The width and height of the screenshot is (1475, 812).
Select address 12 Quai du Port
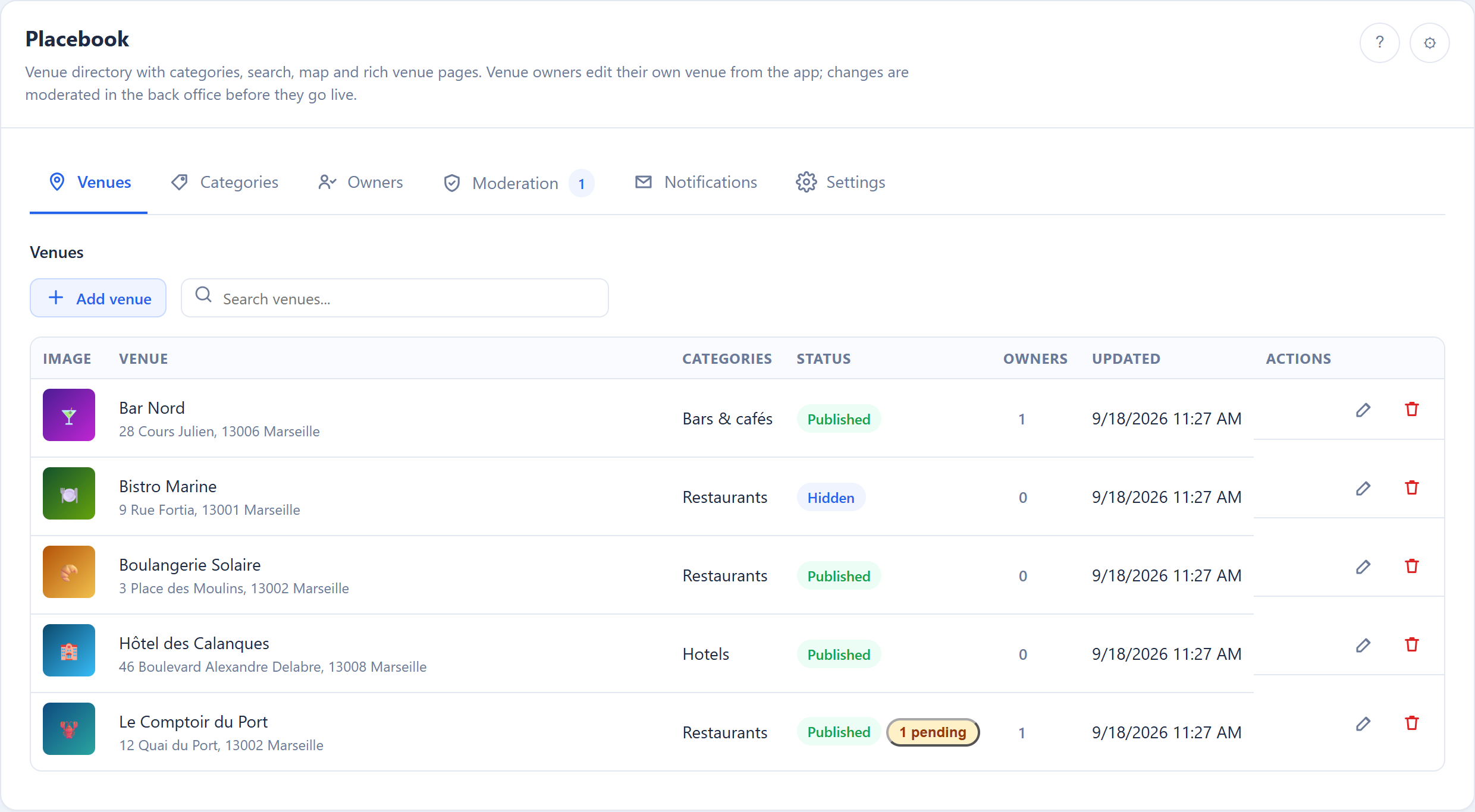click(x=221, y=745)
